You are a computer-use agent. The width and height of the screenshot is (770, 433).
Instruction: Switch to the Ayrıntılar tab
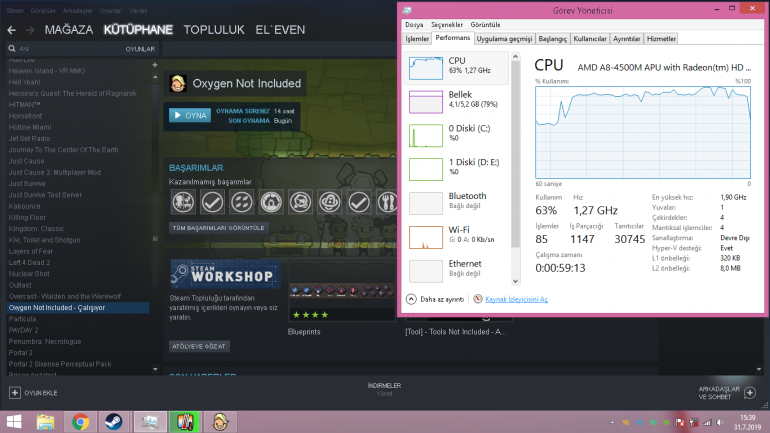tap(627, 39)
